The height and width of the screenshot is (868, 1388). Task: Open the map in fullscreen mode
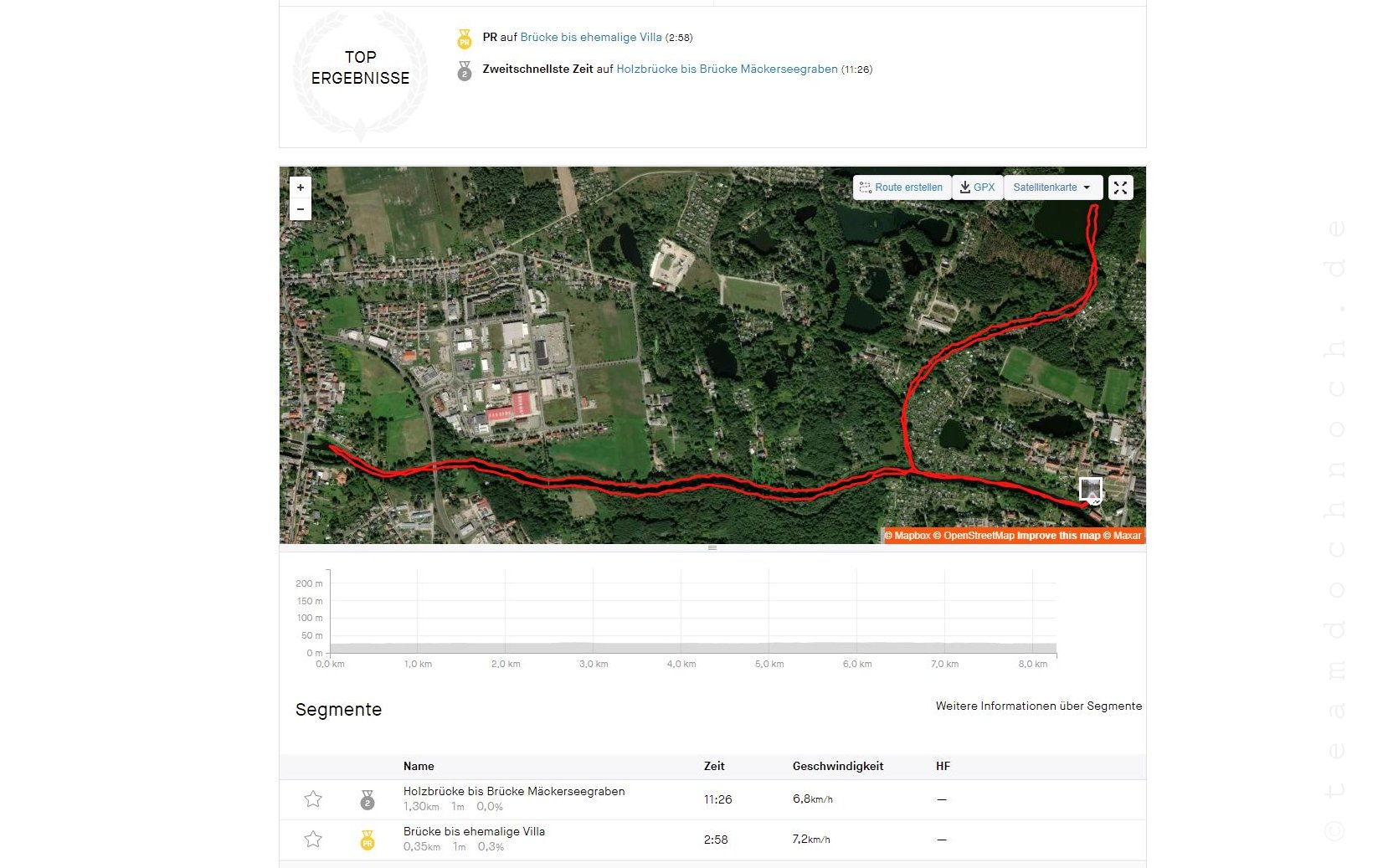[1120, 187]
